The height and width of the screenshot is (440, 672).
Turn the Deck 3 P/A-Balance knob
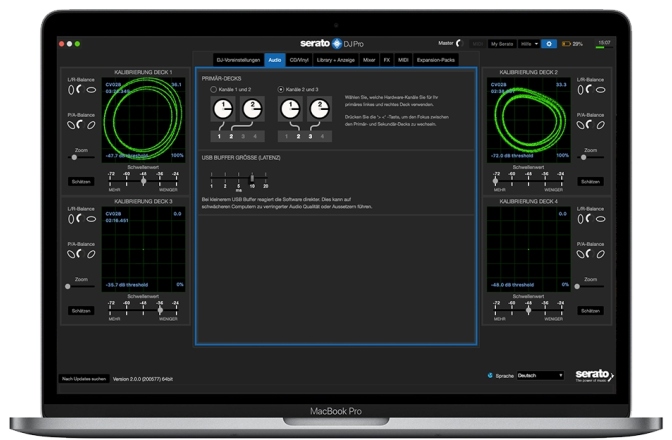pos(79,254)
